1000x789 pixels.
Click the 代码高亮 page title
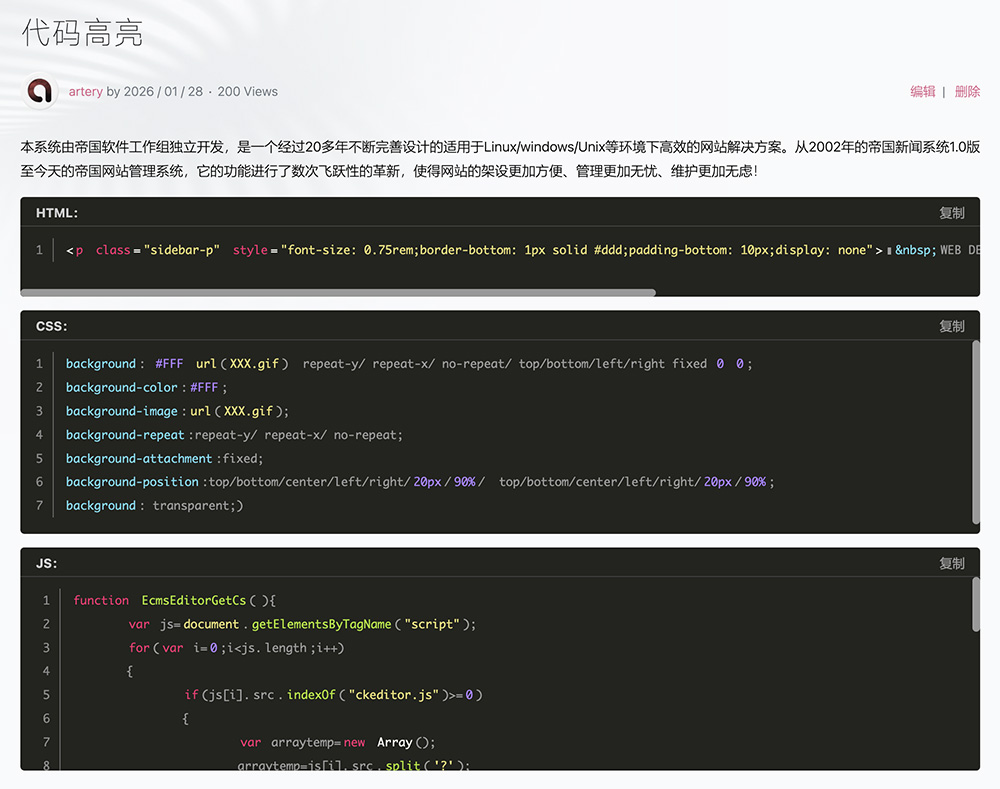point(82,32)
